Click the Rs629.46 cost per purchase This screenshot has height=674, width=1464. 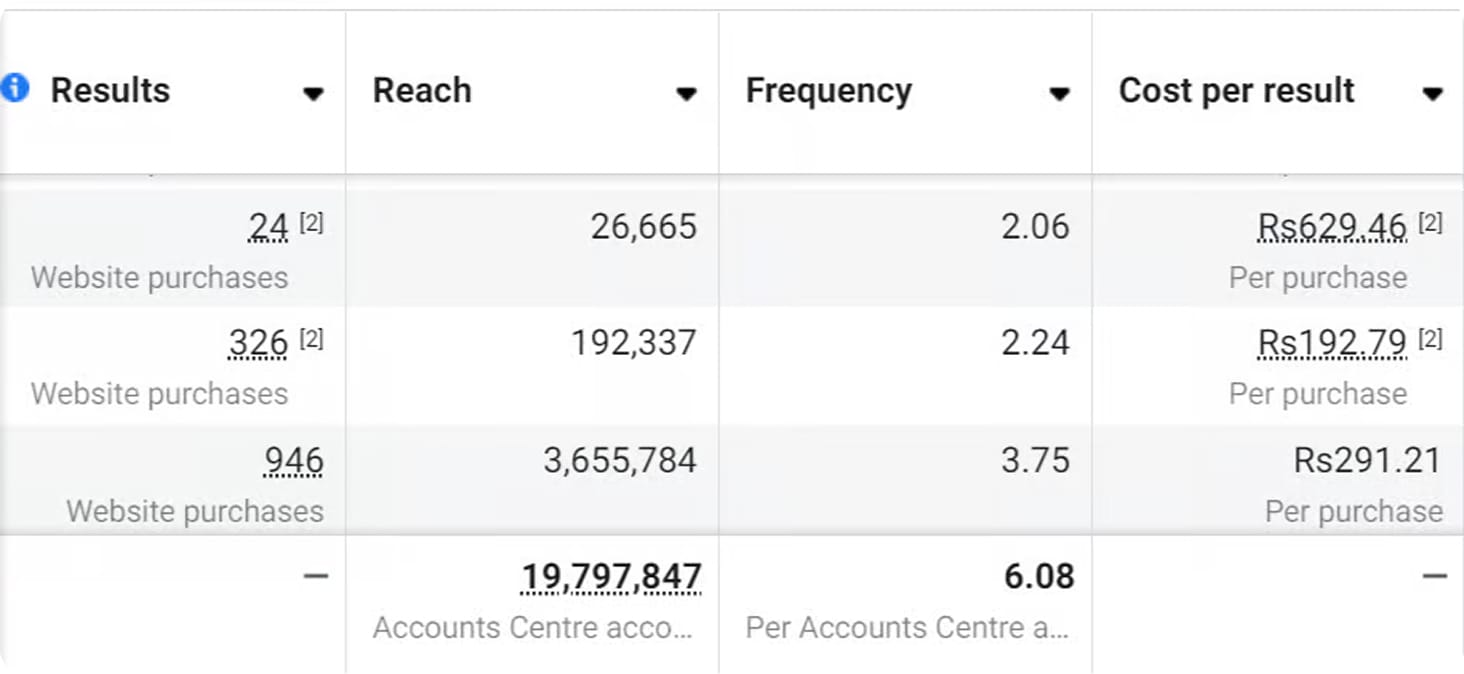pos(1332,228)
